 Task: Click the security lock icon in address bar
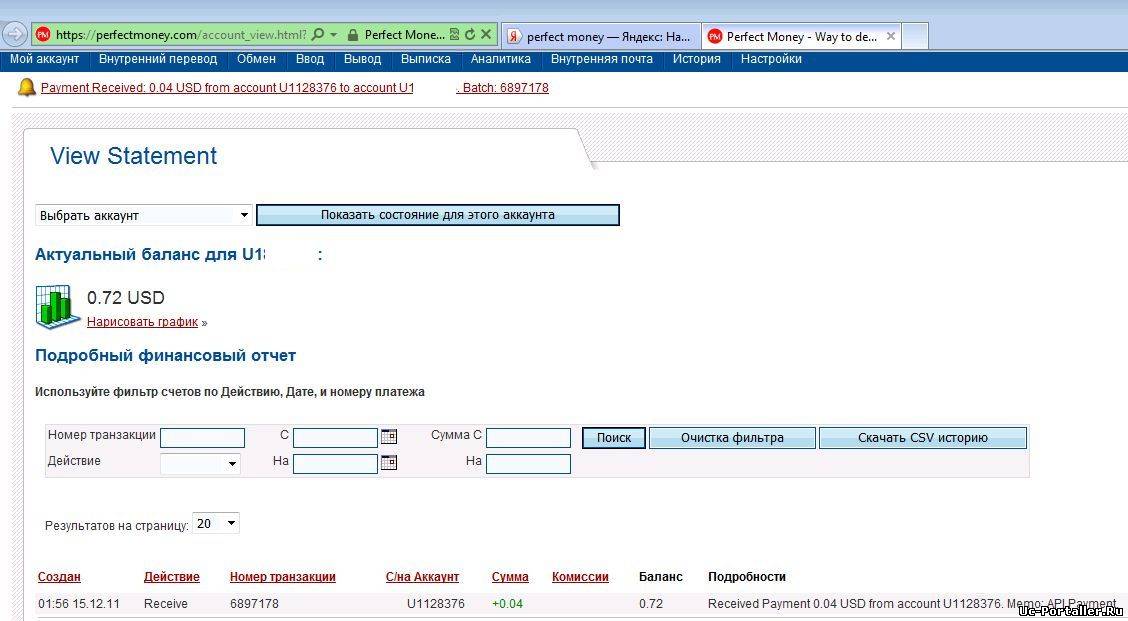[x=352, y=35]
